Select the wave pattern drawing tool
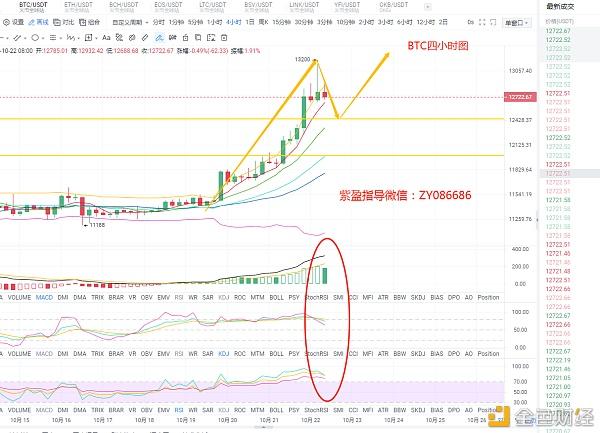600x433 pixels. [70, 37]
